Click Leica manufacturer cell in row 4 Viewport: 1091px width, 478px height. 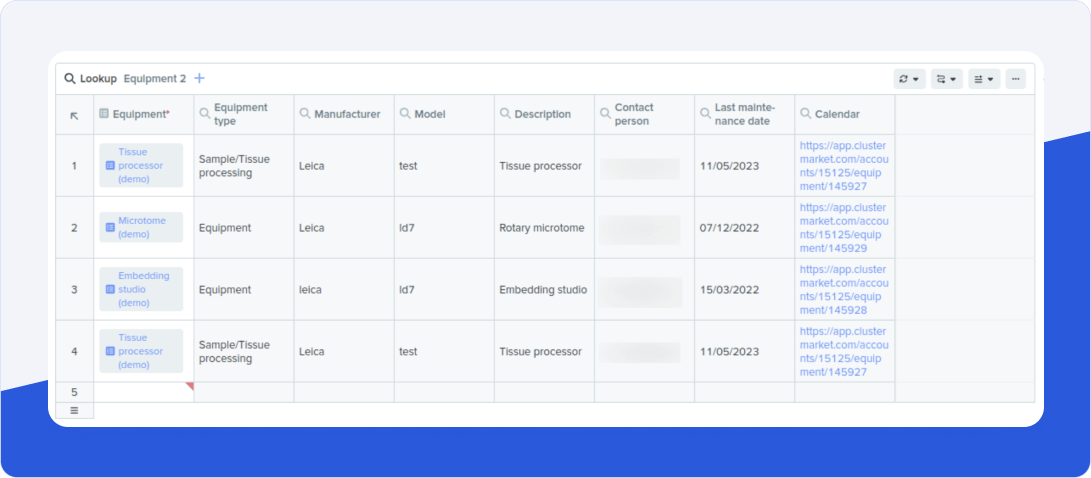(x=344, y=351)
